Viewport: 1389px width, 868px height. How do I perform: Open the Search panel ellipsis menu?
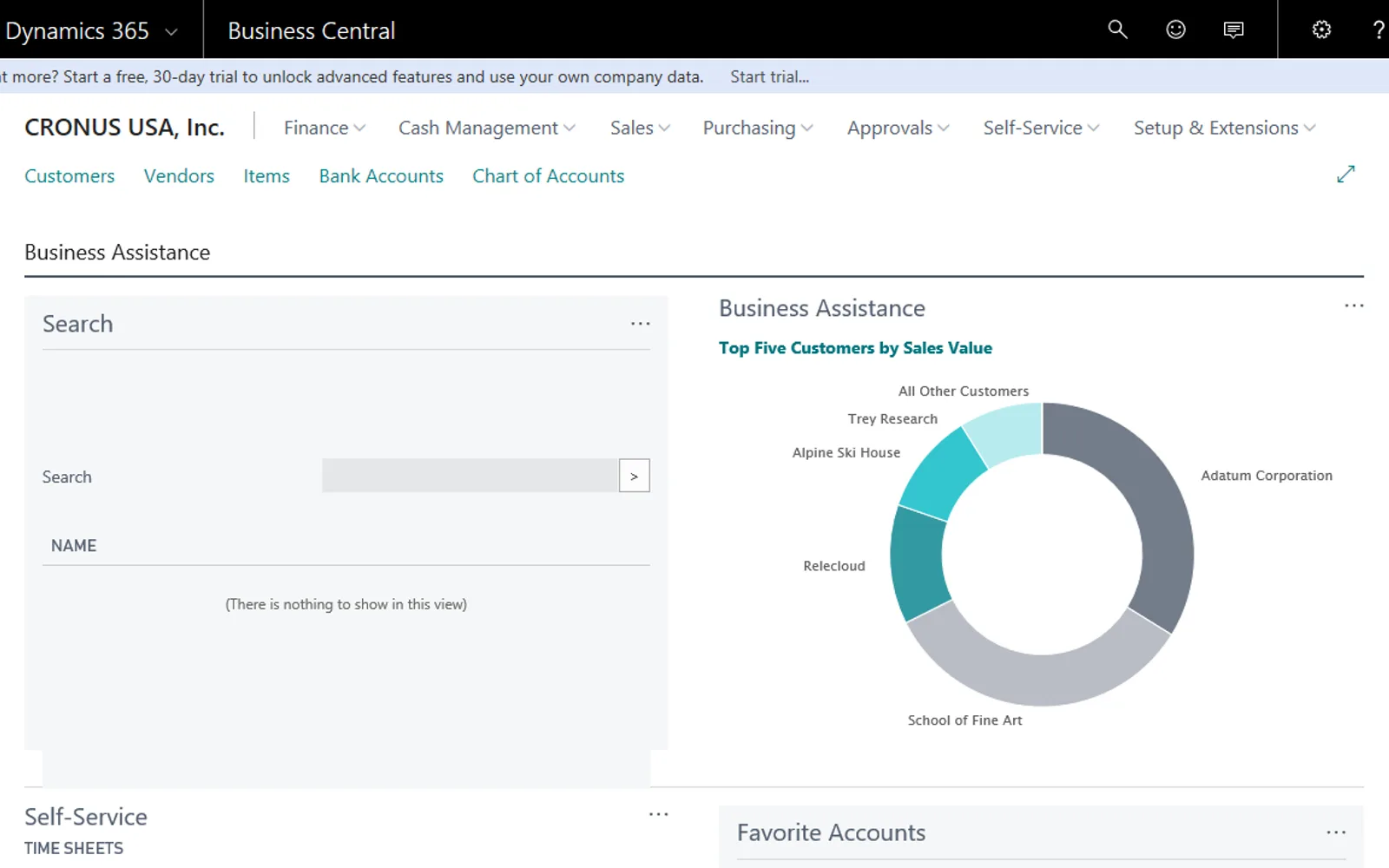[641, 324]
